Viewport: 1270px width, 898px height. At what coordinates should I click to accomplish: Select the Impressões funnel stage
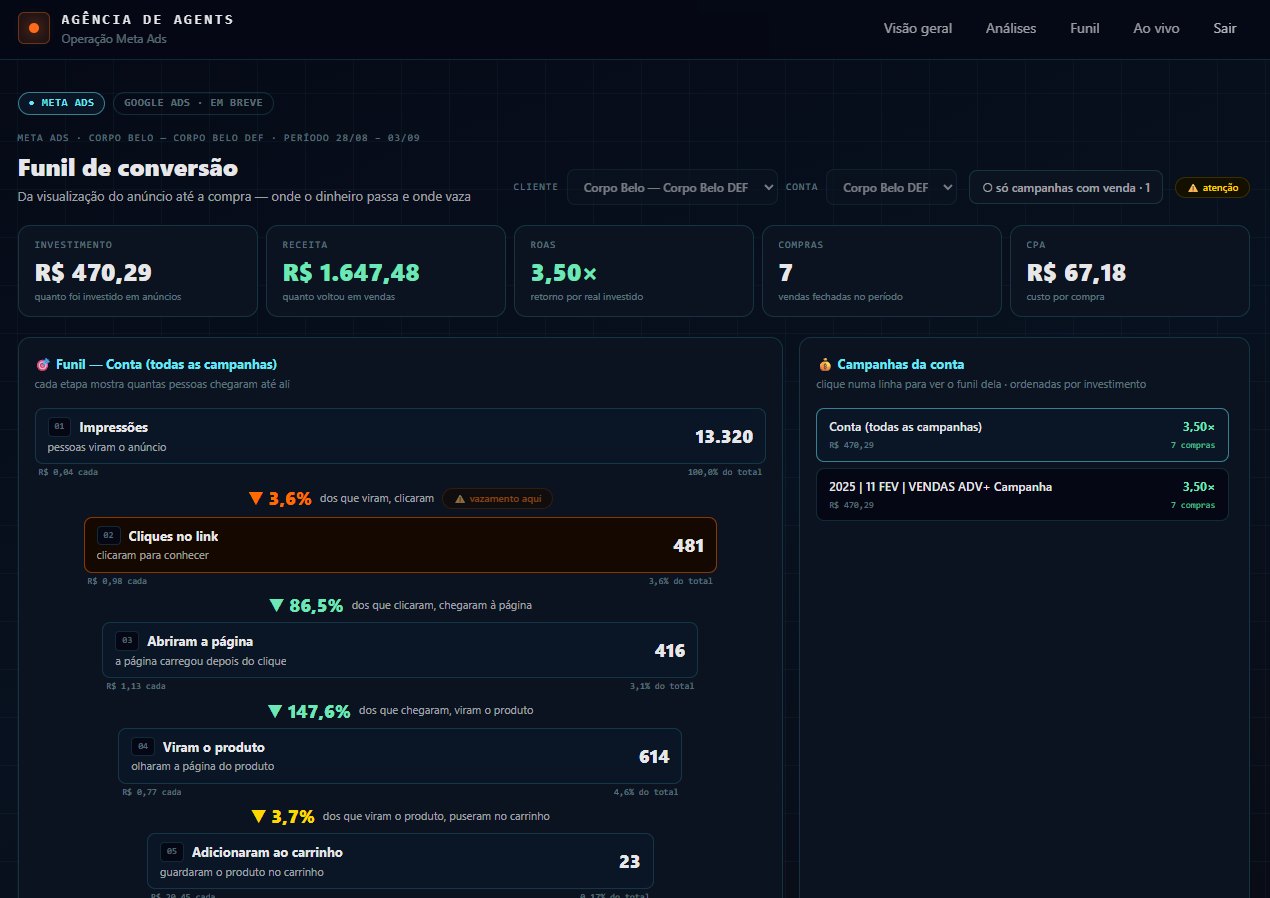[x=400, y=436]
